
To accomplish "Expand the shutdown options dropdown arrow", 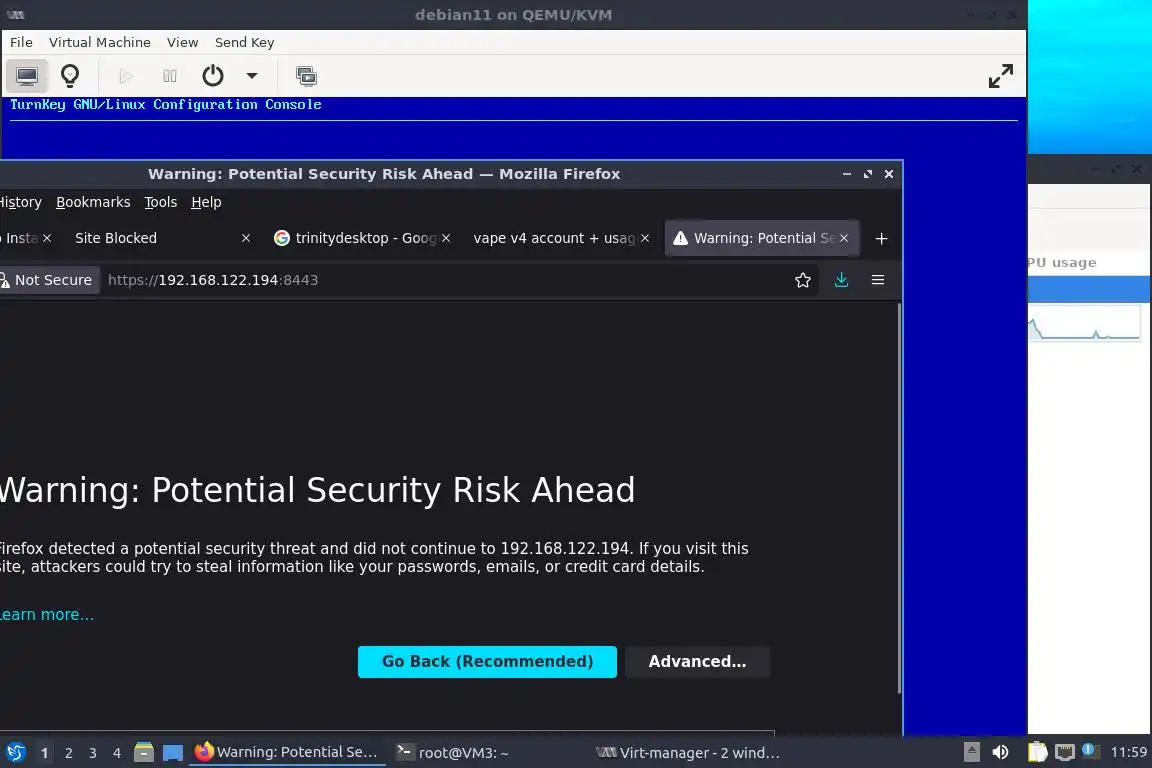I will click(251, 76).
